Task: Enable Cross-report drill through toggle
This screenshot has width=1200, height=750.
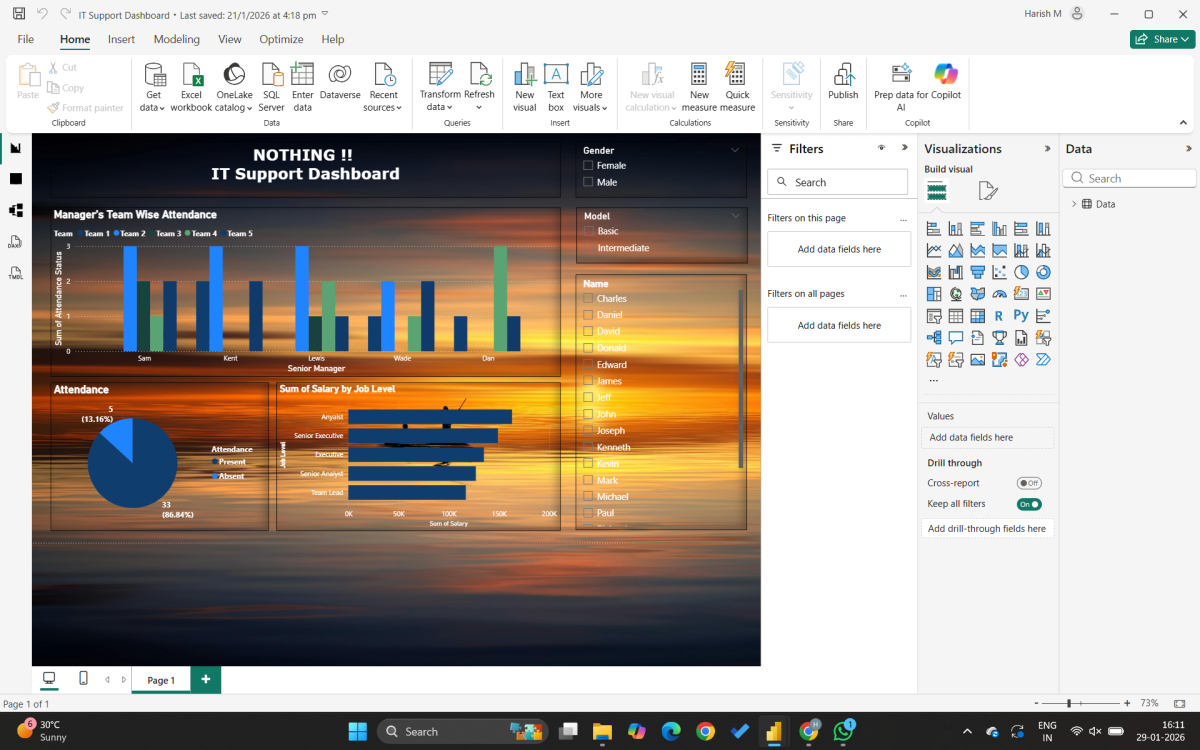Action: click(1029, 483)
